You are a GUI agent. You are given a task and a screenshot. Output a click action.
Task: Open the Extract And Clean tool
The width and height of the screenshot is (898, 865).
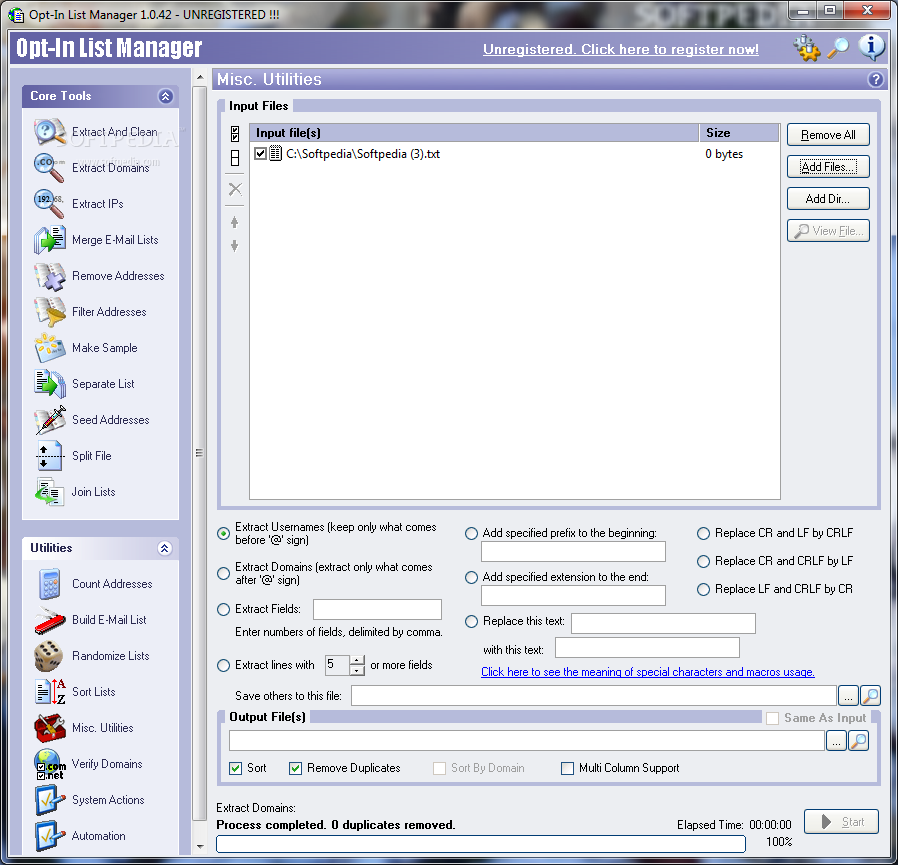(x=96, y=132)
